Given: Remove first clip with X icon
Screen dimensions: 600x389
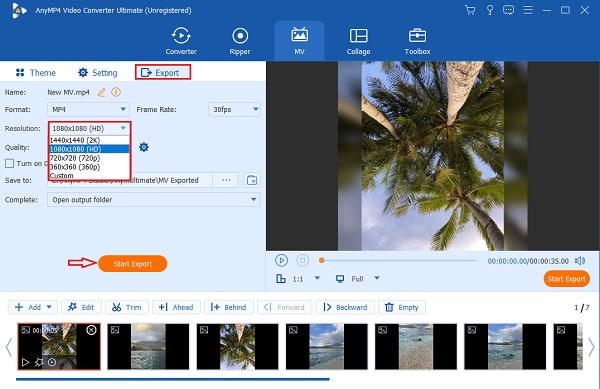Looking at the screenshot, I should click(x=91, y=330).
